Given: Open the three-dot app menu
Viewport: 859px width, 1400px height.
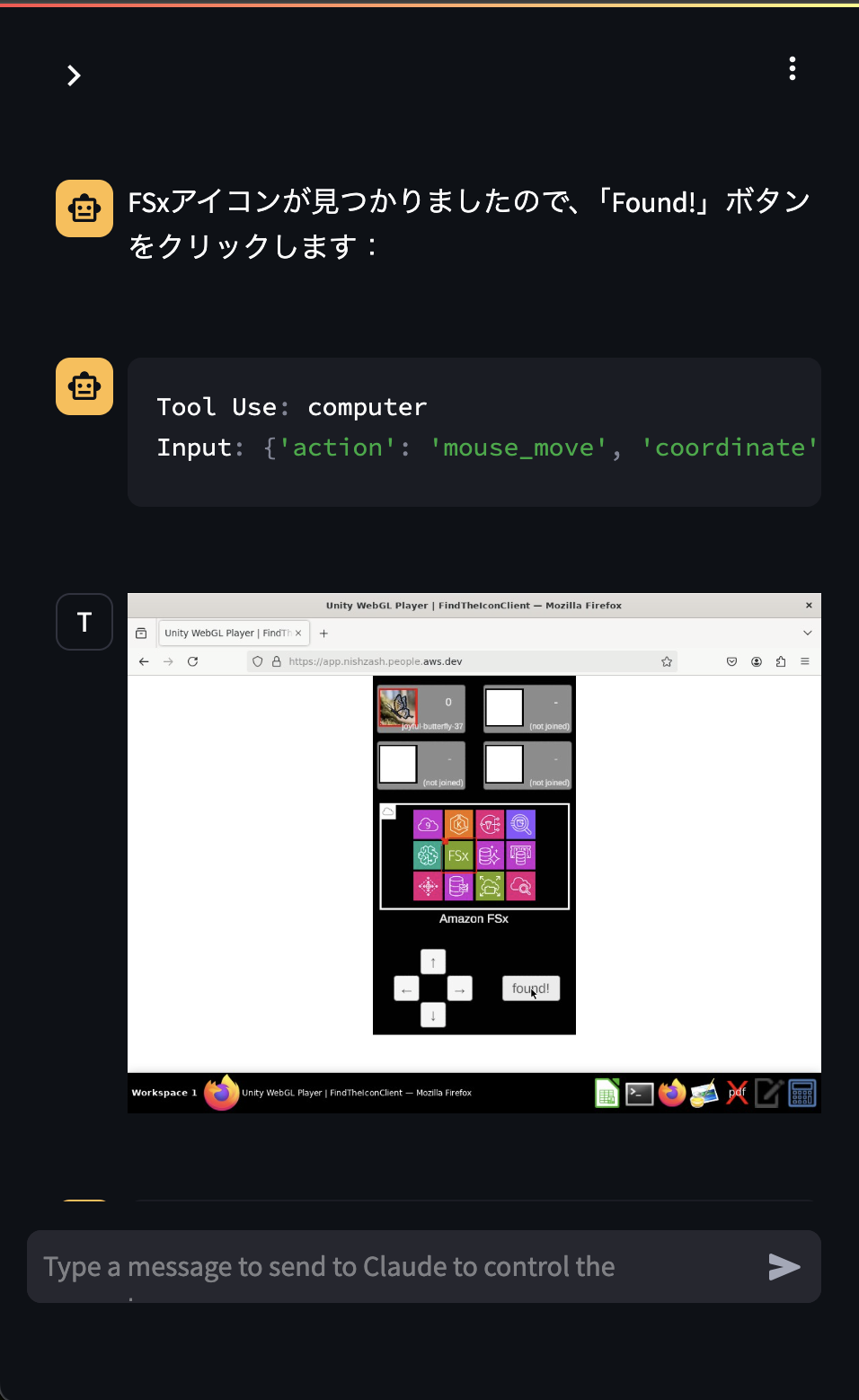Looking at the screenshot, I should click(792, 68).
